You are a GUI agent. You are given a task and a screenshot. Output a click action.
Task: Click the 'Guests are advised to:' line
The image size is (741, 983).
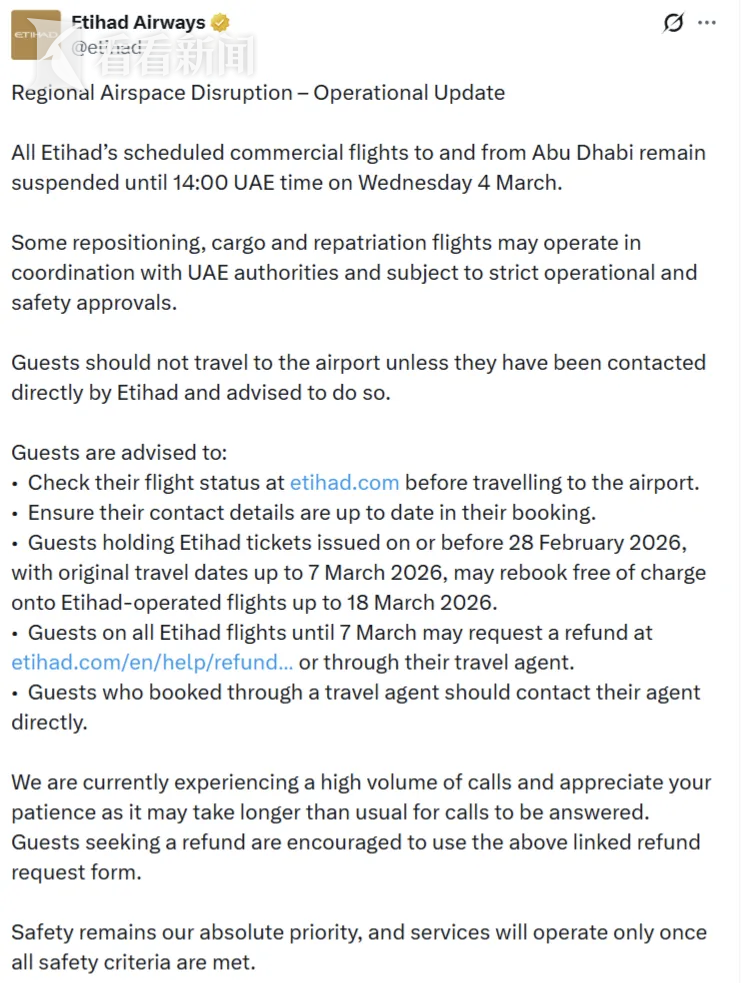(x=119, y=452)
